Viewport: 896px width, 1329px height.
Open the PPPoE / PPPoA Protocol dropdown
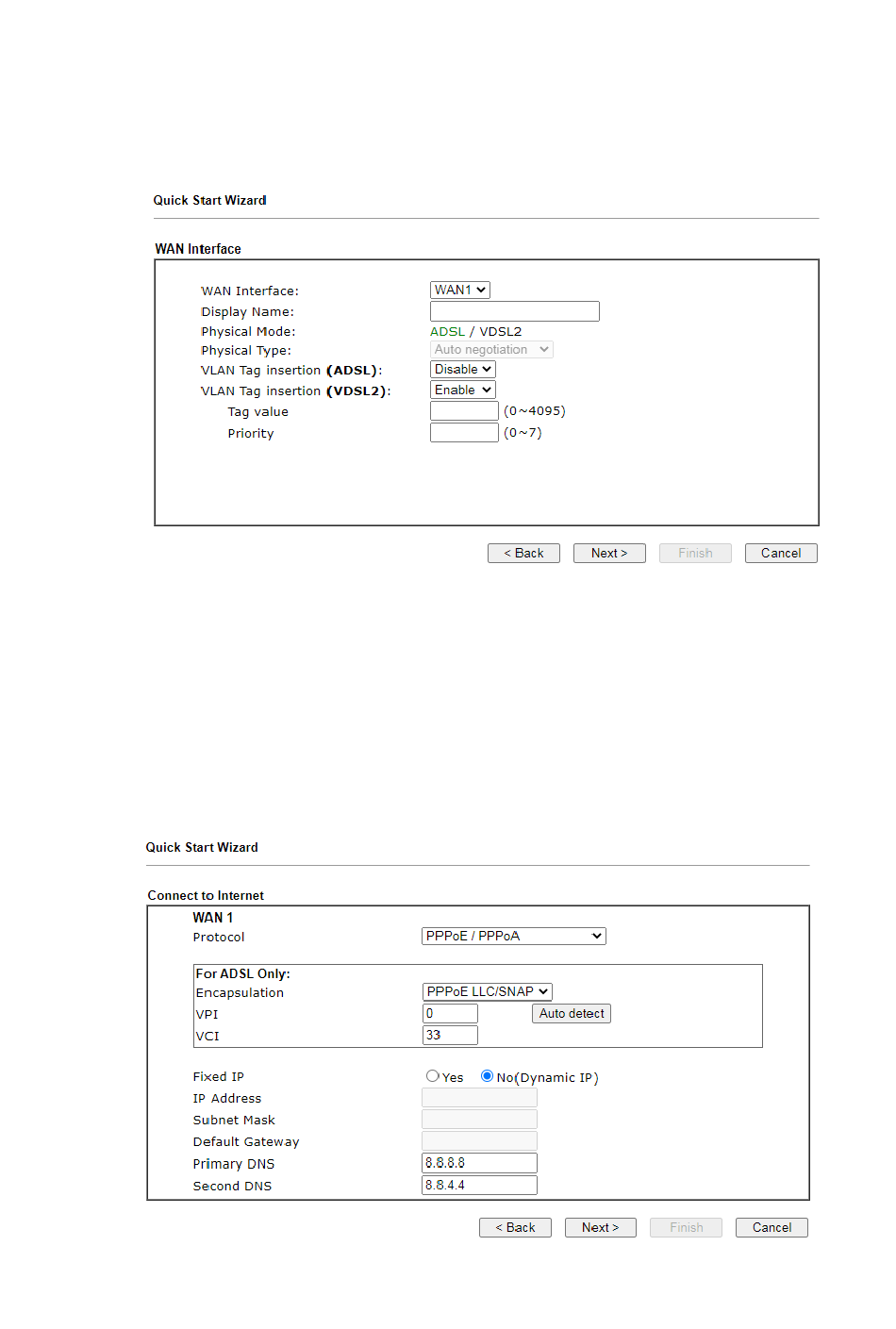[514, 936]
